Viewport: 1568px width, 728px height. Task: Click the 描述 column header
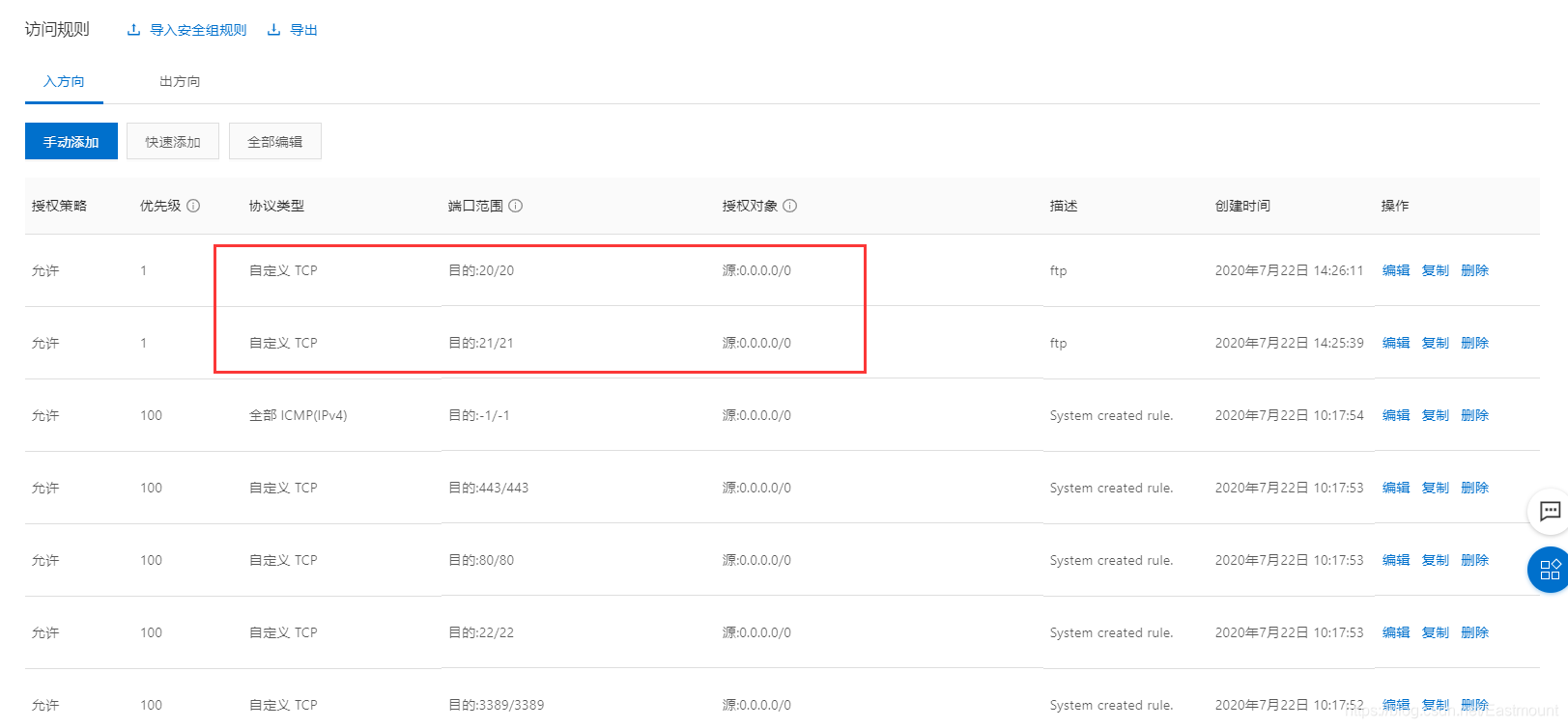point(1064,206)
